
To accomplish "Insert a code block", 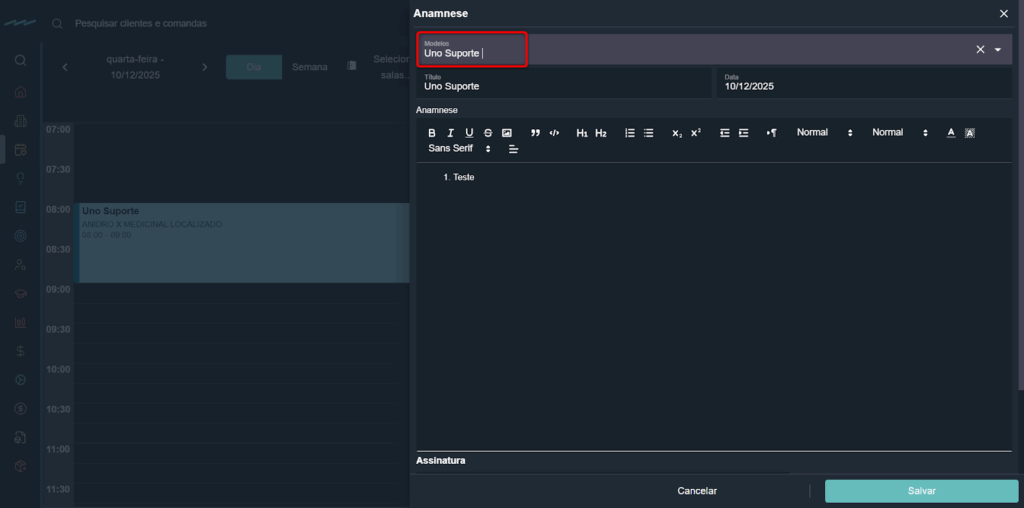I will [x=554, y=133].
